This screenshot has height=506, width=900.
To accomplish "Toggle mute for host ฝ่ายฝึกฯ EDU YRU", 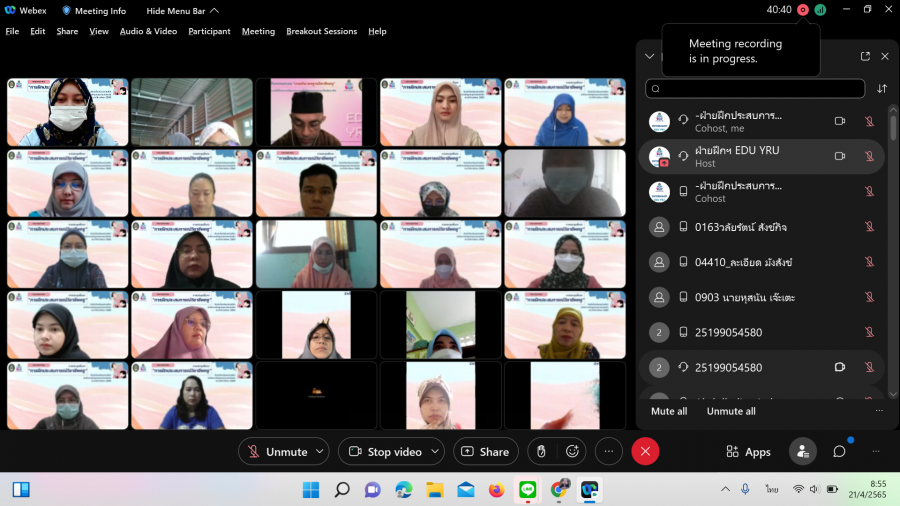I will (x=869, y=156).
